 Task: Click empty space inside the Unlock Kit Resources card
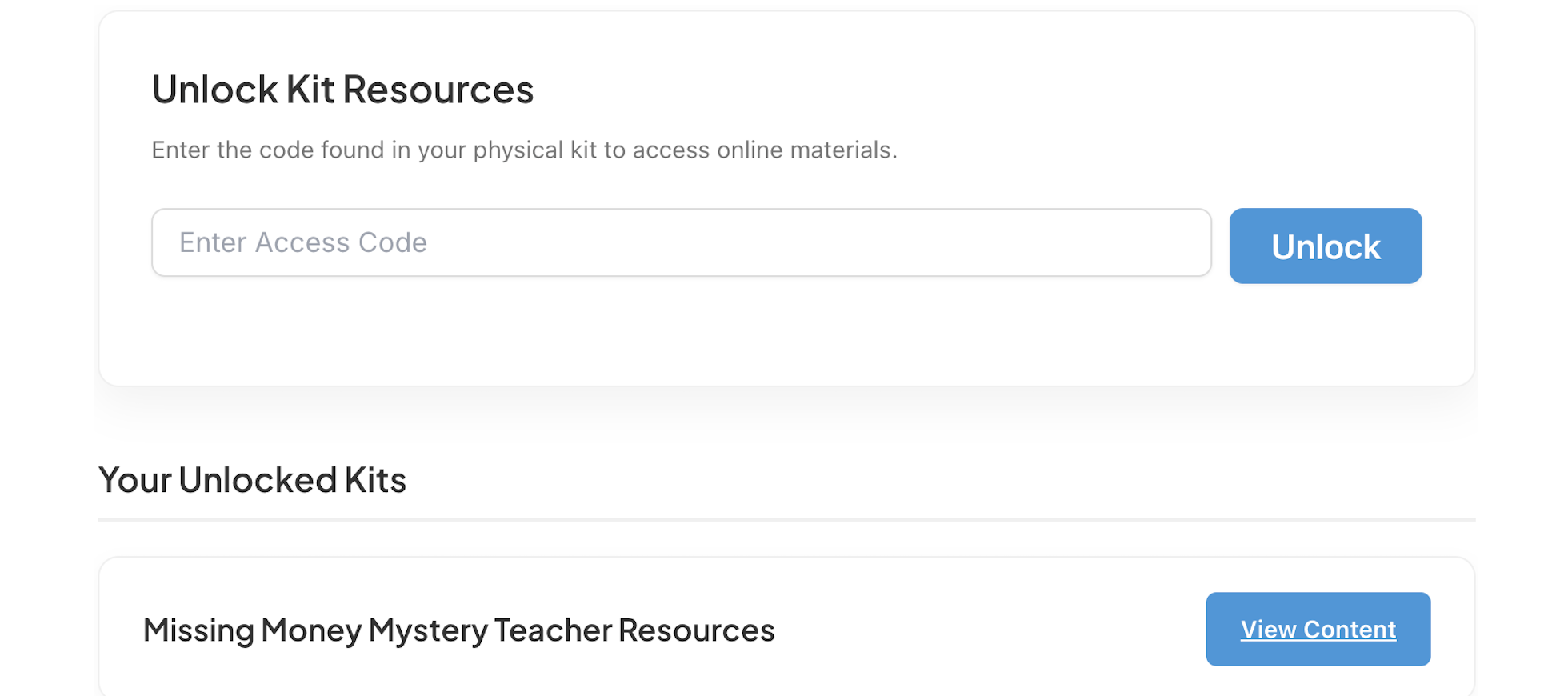[x=786, y=336]
